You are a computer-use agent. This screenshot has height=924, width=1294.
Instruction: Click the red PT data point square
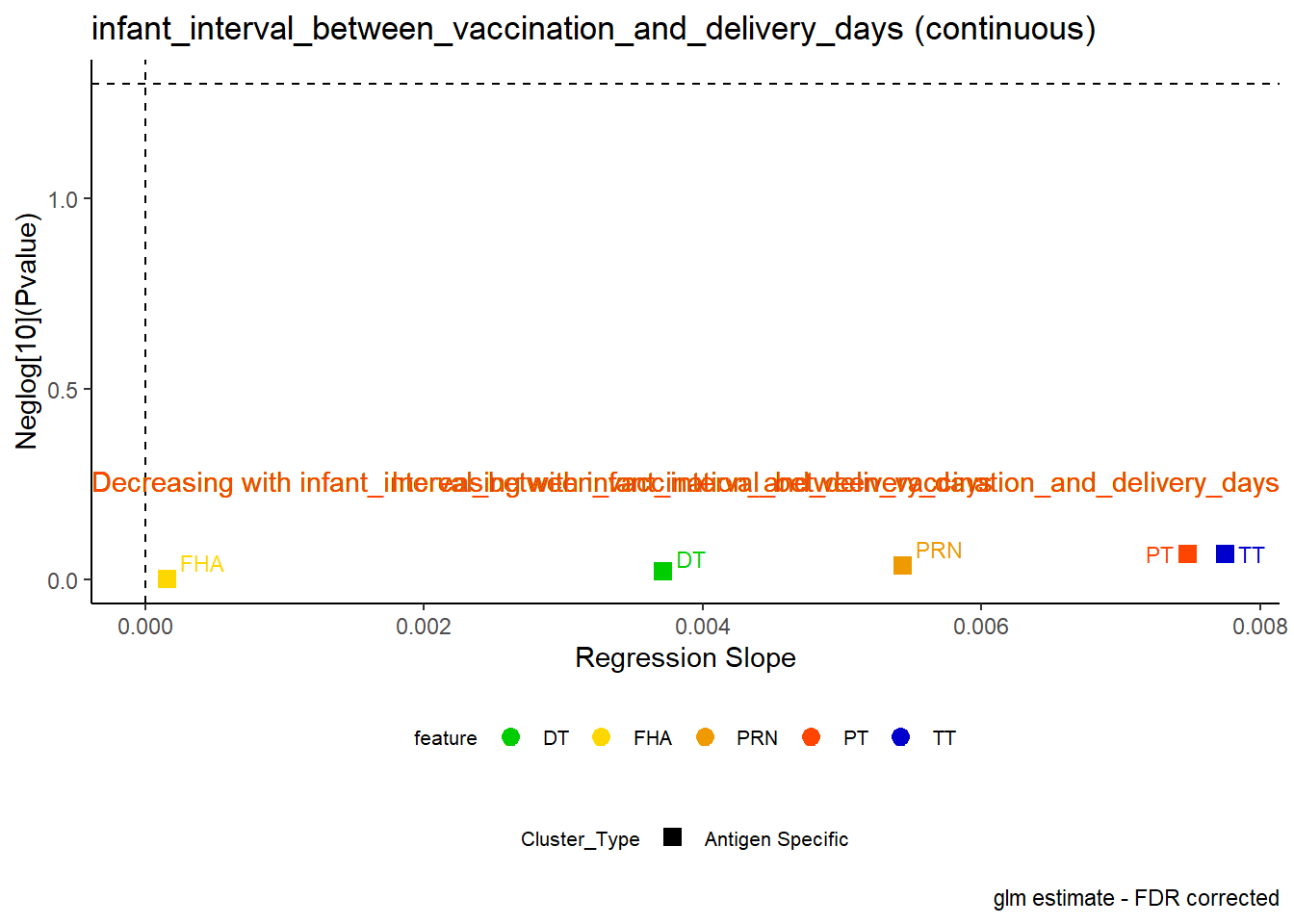1187,553
